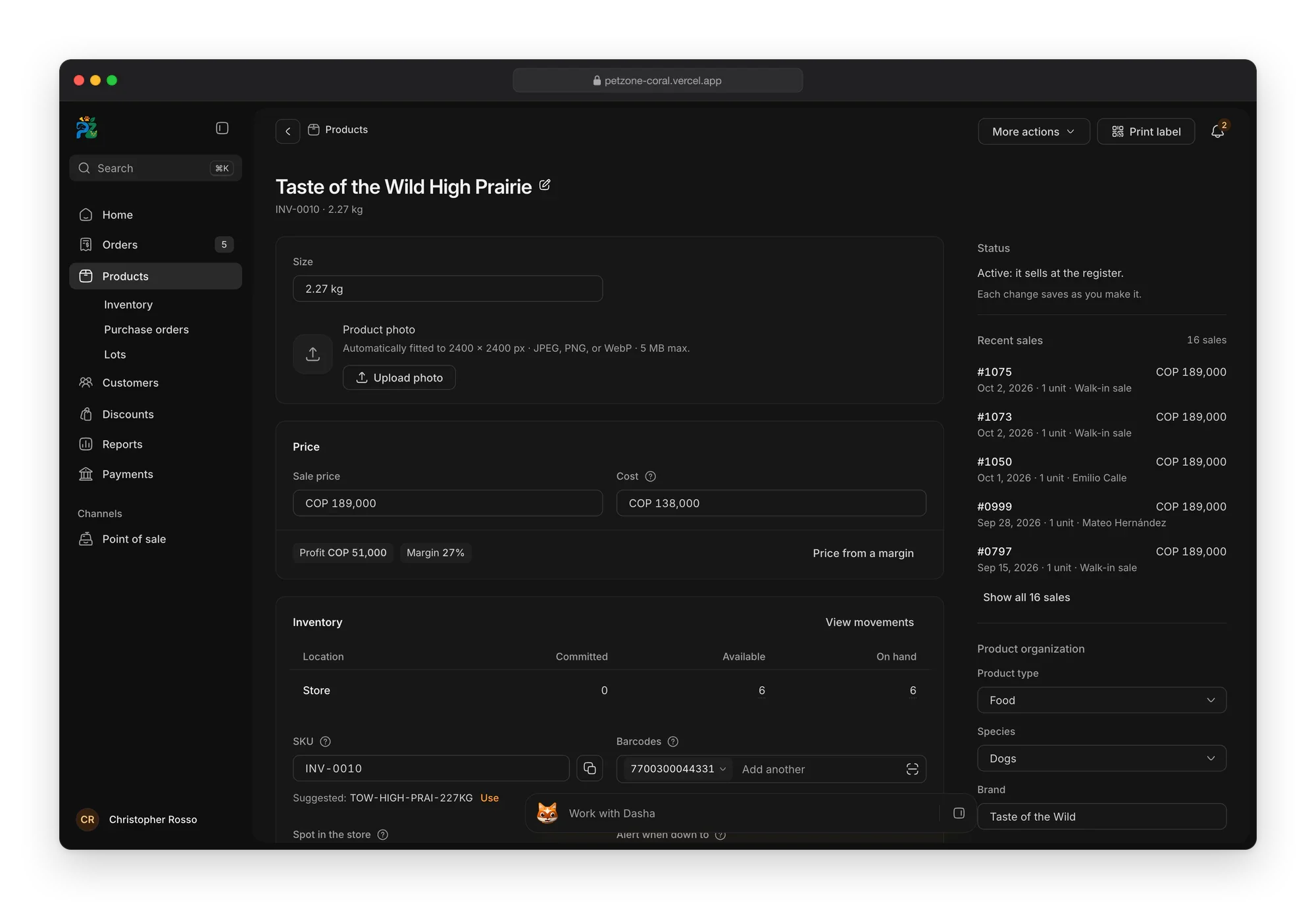Open the Cost help tooltip icon
The image size is (1316, 909).
[650, 476]
